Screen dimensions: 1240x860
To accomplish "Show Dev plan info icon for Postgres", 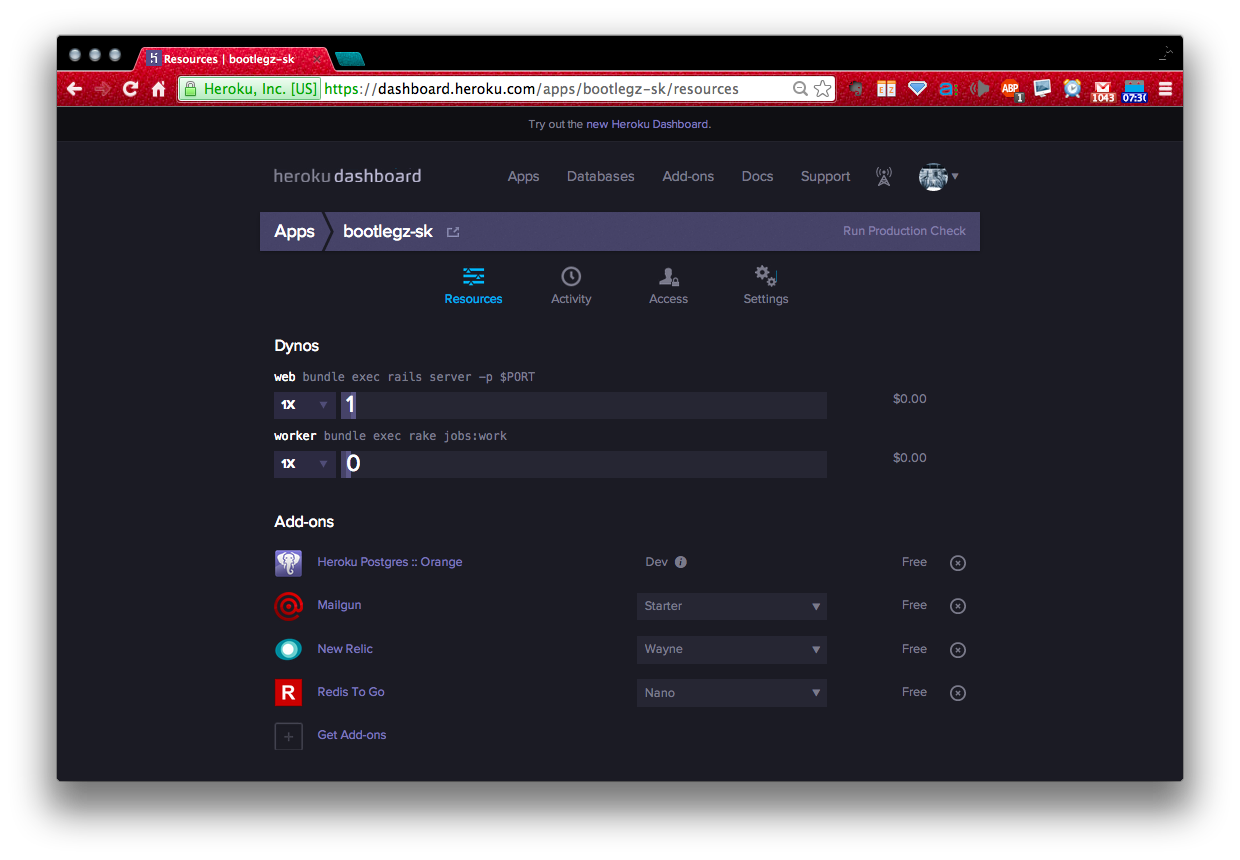I will [x=681, y=562].
